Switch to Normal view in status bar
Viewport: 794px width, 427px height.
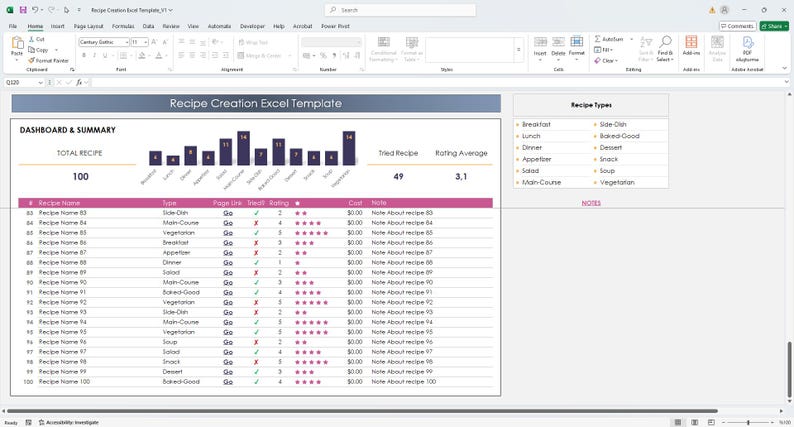pyautogui.click(x=678, y=422)
